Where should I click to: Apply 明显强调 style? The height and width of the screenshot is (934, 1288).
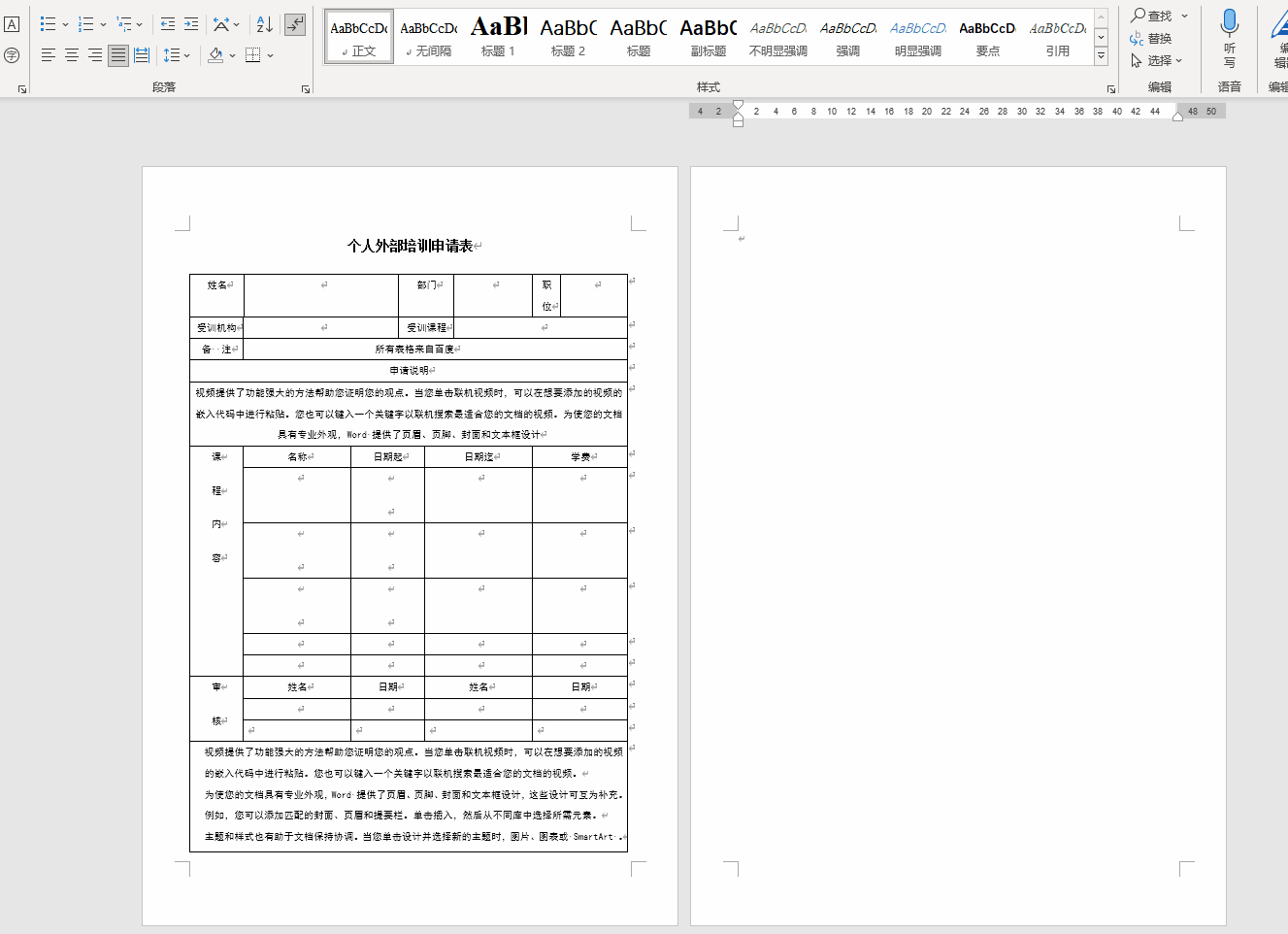[918, 37]
